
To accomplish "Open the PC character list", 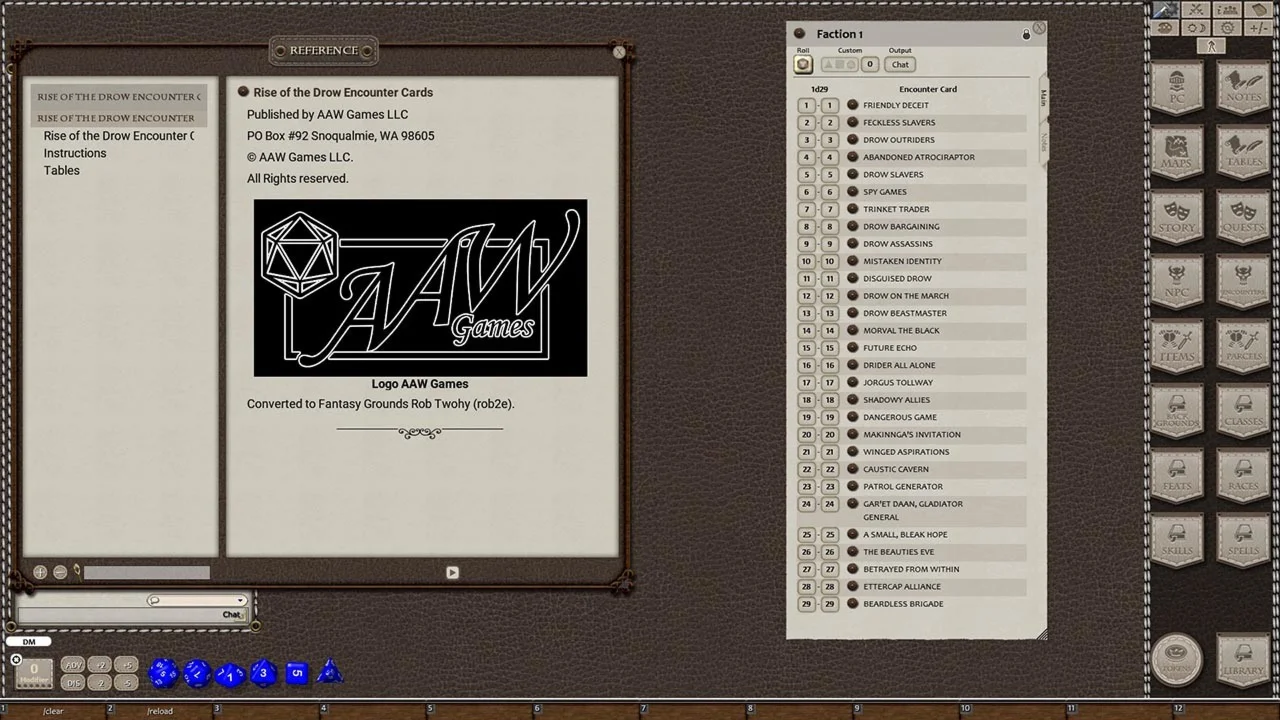I will tap(1176, 87).
